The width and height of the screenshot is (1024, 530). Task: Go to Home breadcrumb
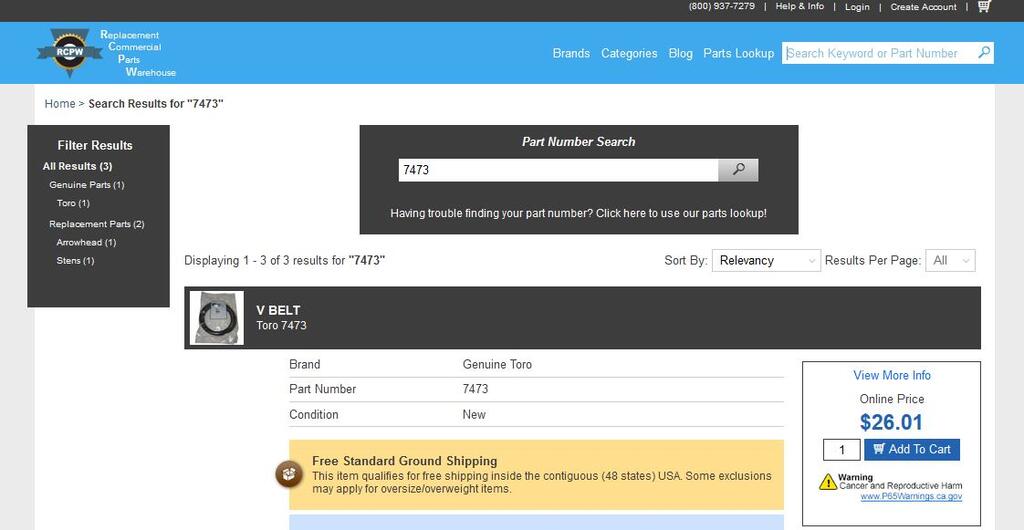click(59, 104)
